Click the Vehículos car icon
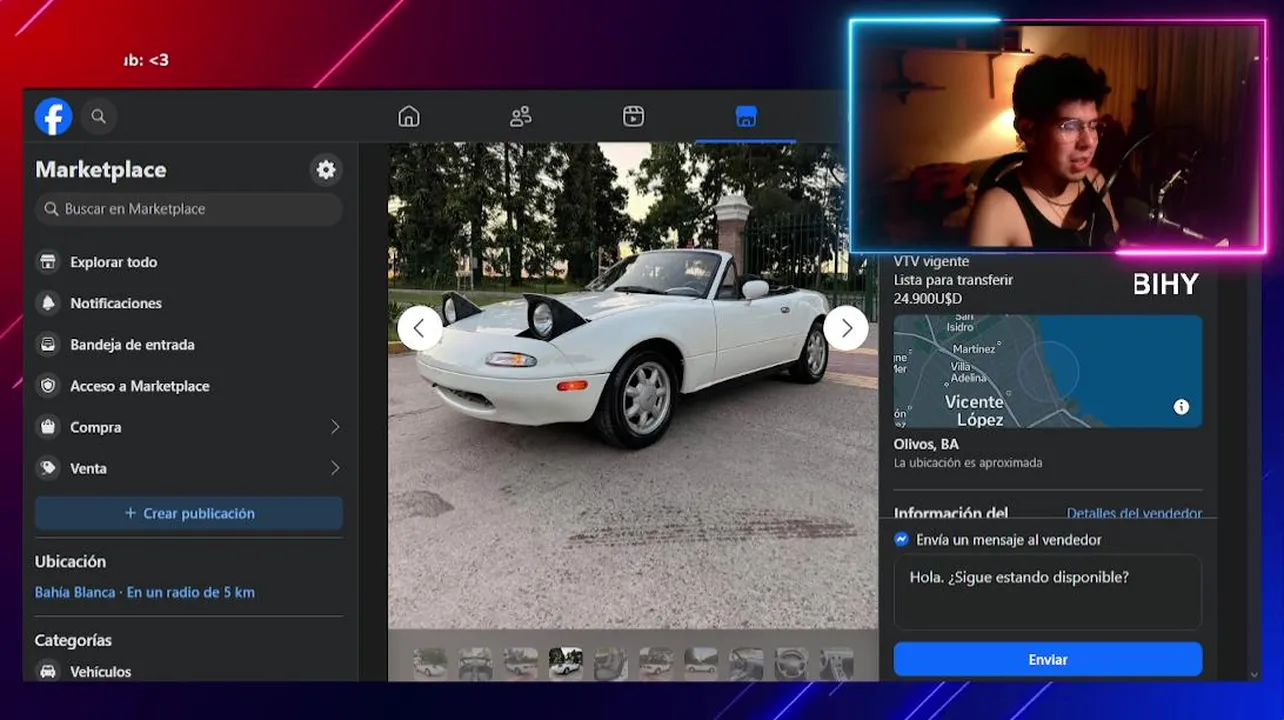Image resolution: width=1284 pixels, height=720 pixels. [47, 671]
